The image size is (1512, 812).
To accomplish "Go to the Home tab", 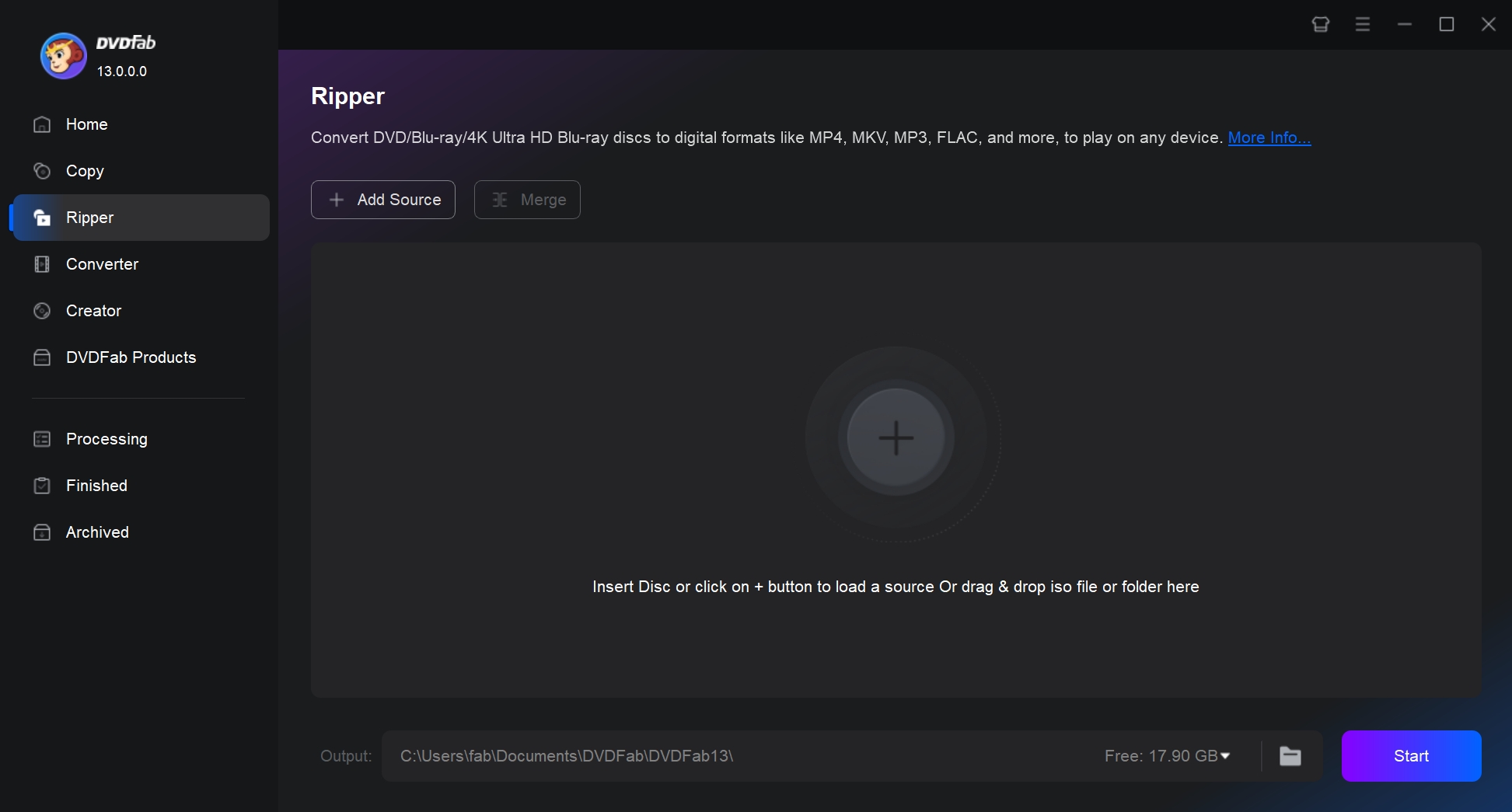I will [x=86, y=124].
